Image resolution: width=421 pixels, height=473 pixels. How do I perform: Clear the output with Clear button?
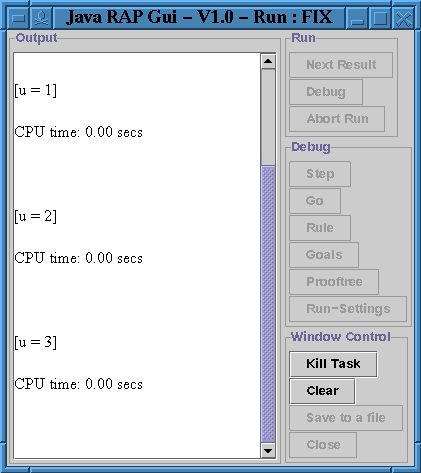pos(322,391)
